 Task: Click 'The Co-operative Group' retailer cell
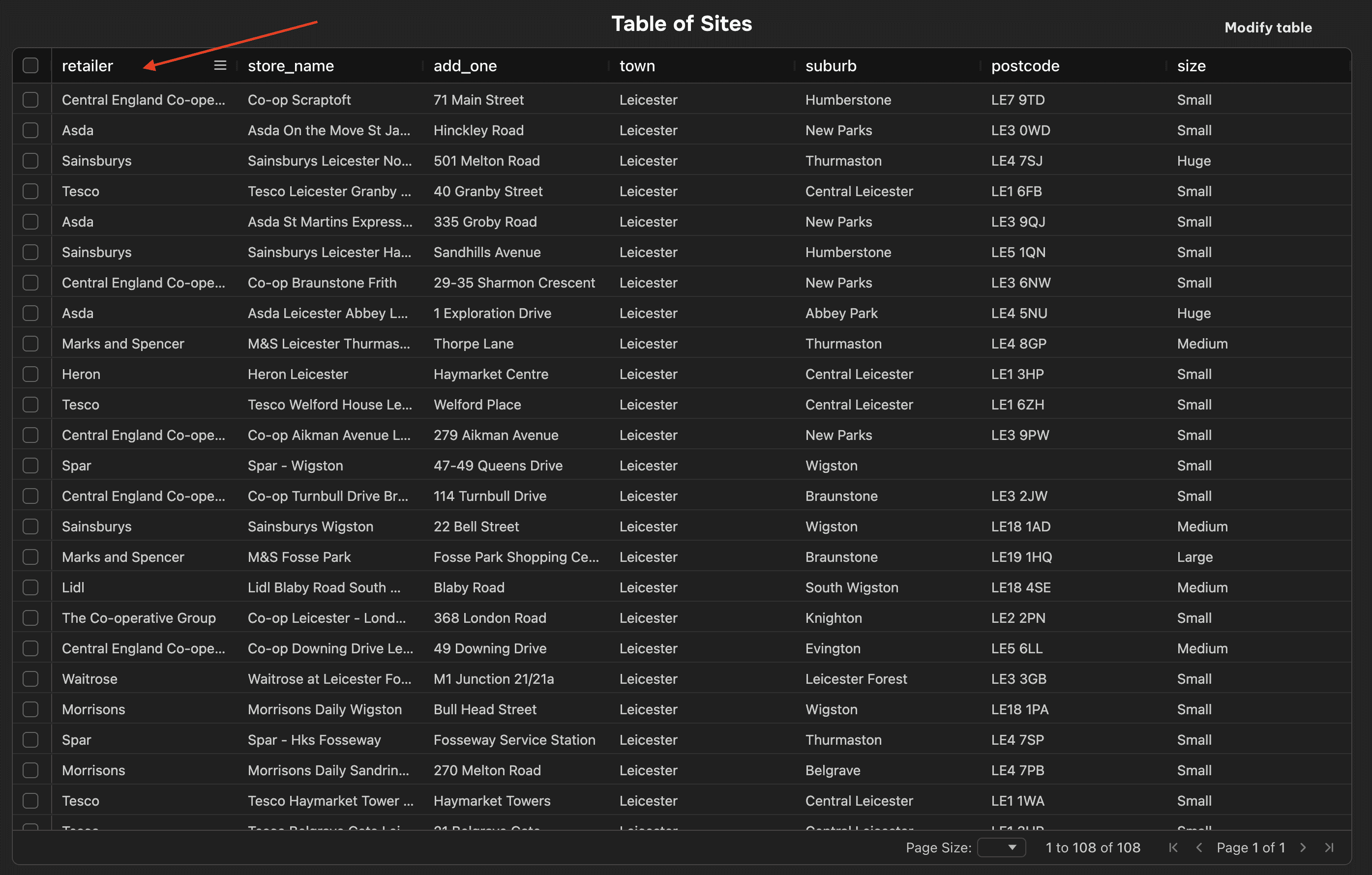pyautogui.click(x=139, y=617)
